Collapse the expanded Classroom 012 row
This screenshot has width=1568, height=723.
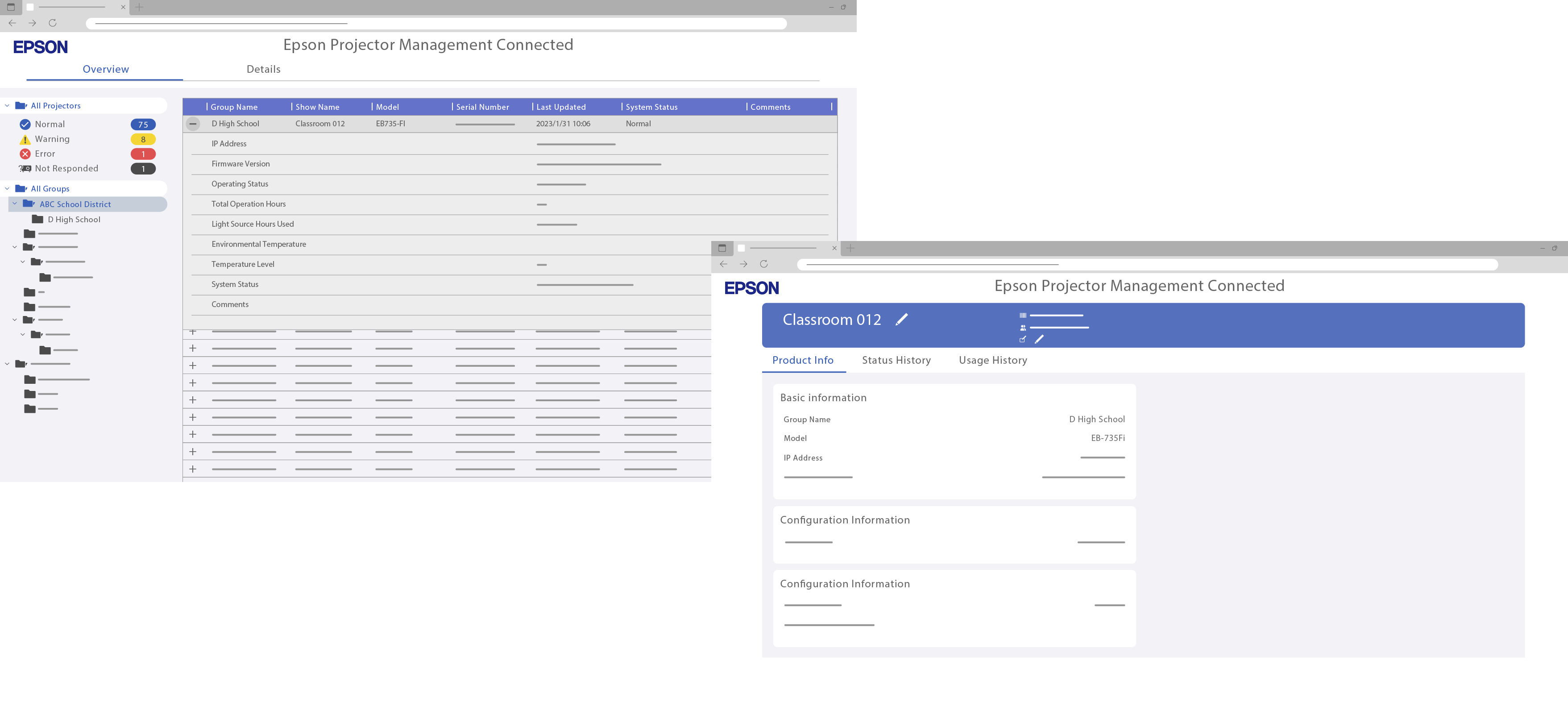coord(193,124)
